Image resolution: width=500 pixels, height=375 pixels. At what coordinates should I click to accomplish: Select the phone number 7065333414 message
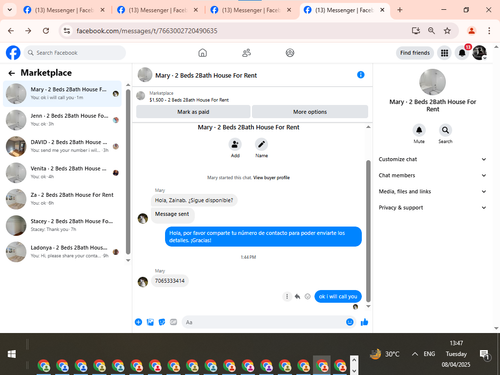(x=170, y=281)
